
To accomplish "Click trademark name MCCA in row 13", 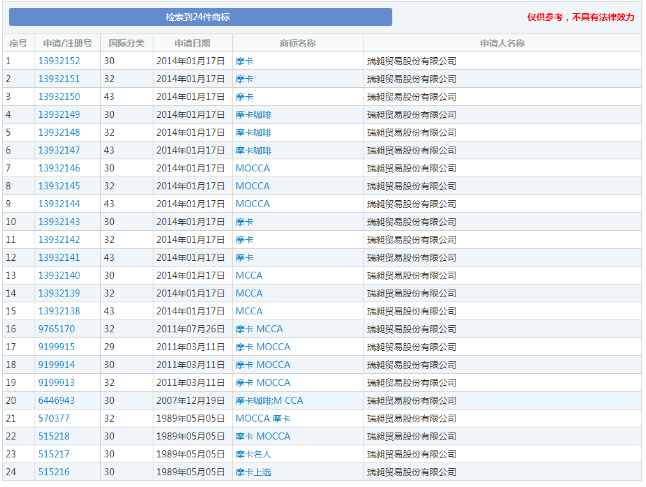I will 249,276.
